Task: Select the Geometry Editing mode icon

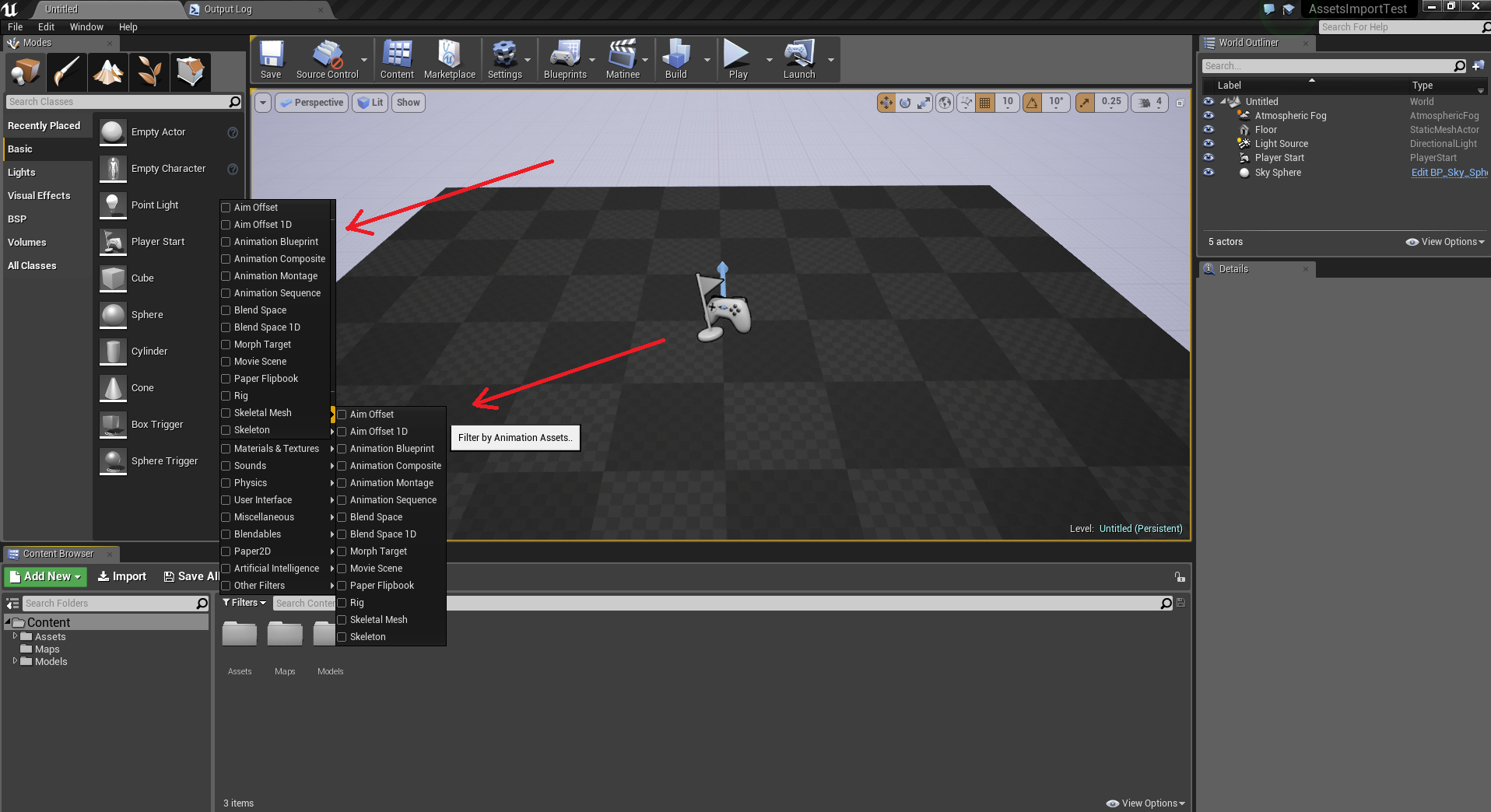Action: click(191, 72)
